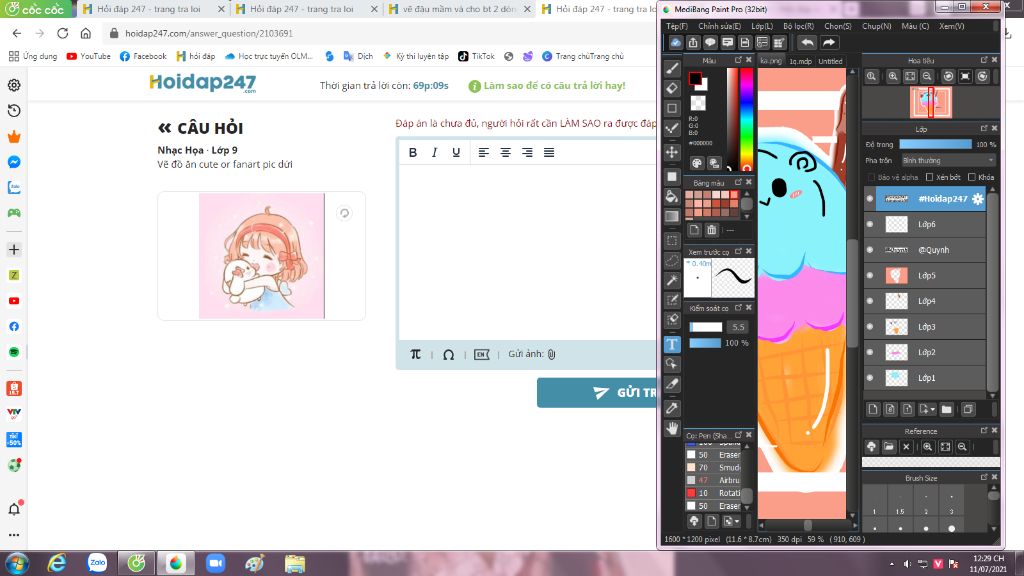Open the Pha trộn blend mode dropdown
This screenshot has height=576, width=1024.
click(948, 160)
